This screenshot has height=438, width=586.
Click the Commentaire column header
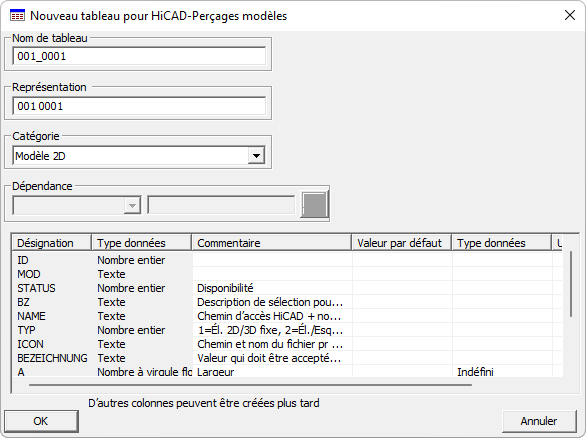272,243
